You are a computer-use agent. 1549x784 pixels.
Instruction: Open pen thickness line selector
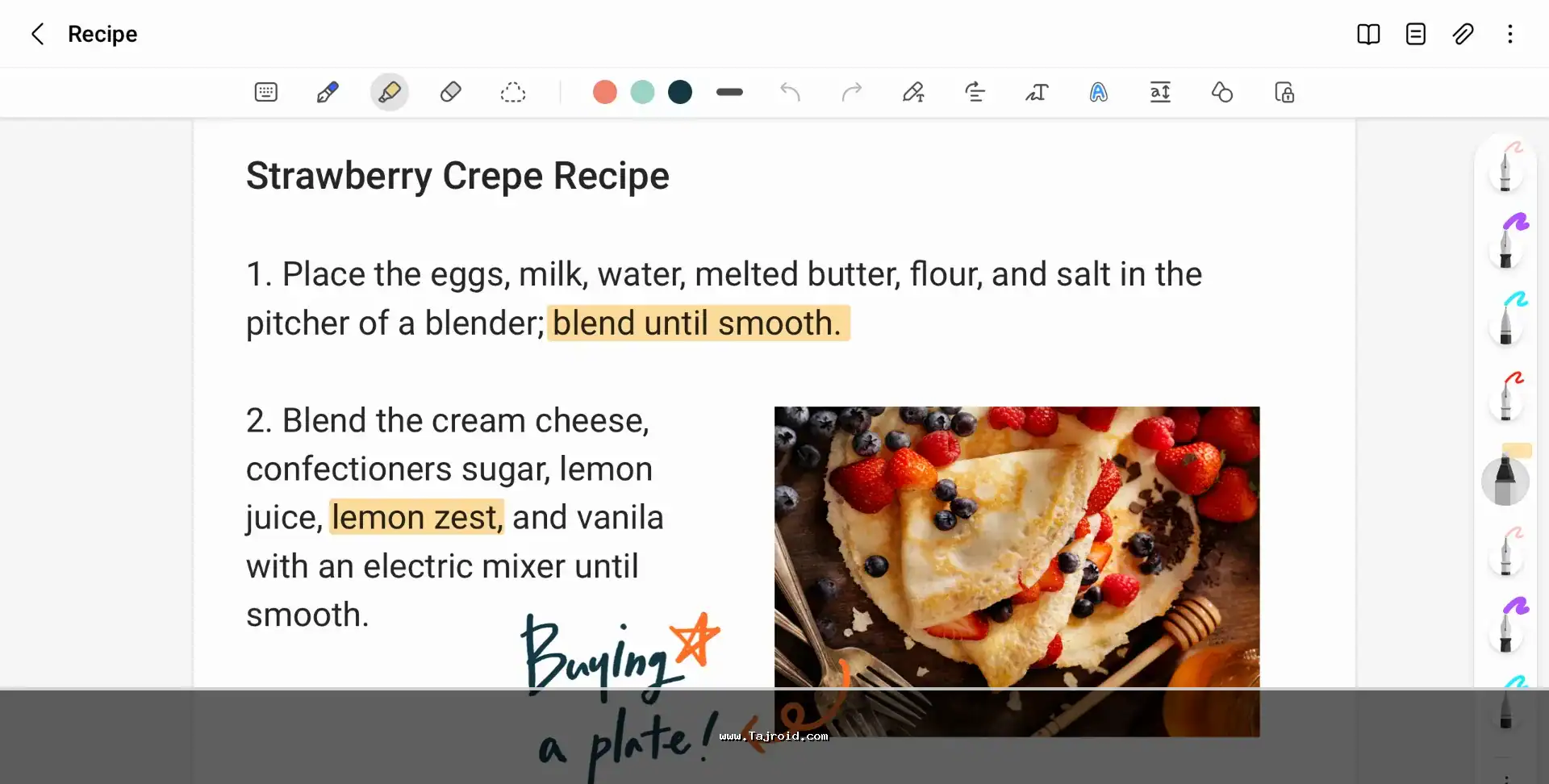coord(729,92)
